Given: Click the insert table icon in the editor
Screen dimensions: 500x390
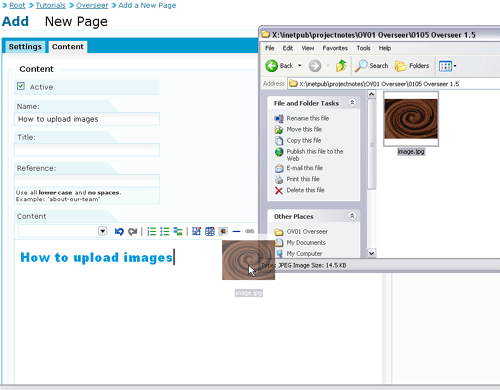Looking at the screenshot, I should tap(196, 231).
